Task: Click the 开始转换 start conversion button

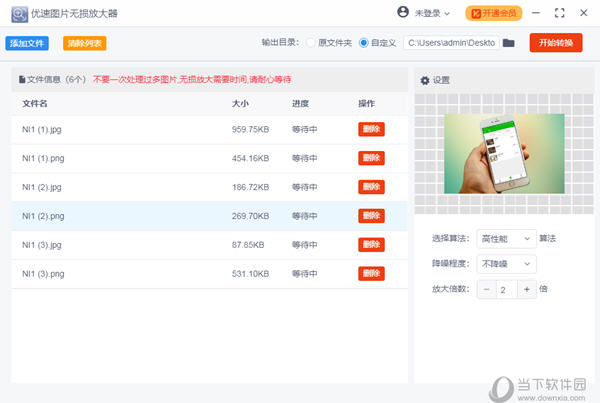Action: [x=556, y=42]
